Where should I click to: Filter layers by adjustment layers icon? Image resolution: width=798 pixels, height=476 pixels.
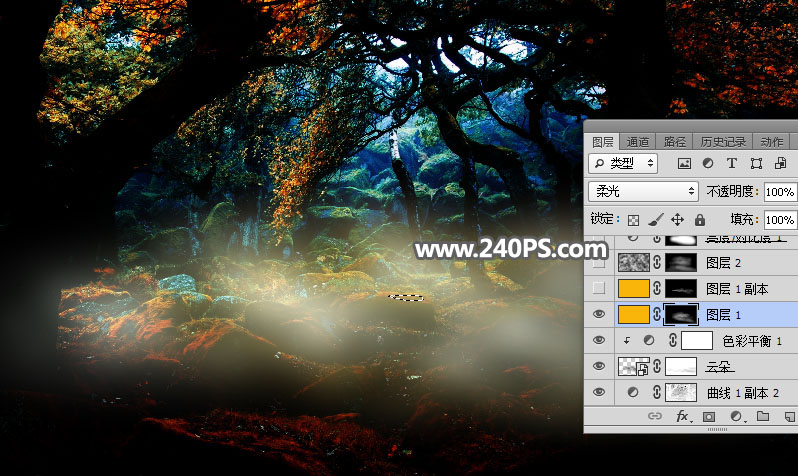(x=708, y=163)
